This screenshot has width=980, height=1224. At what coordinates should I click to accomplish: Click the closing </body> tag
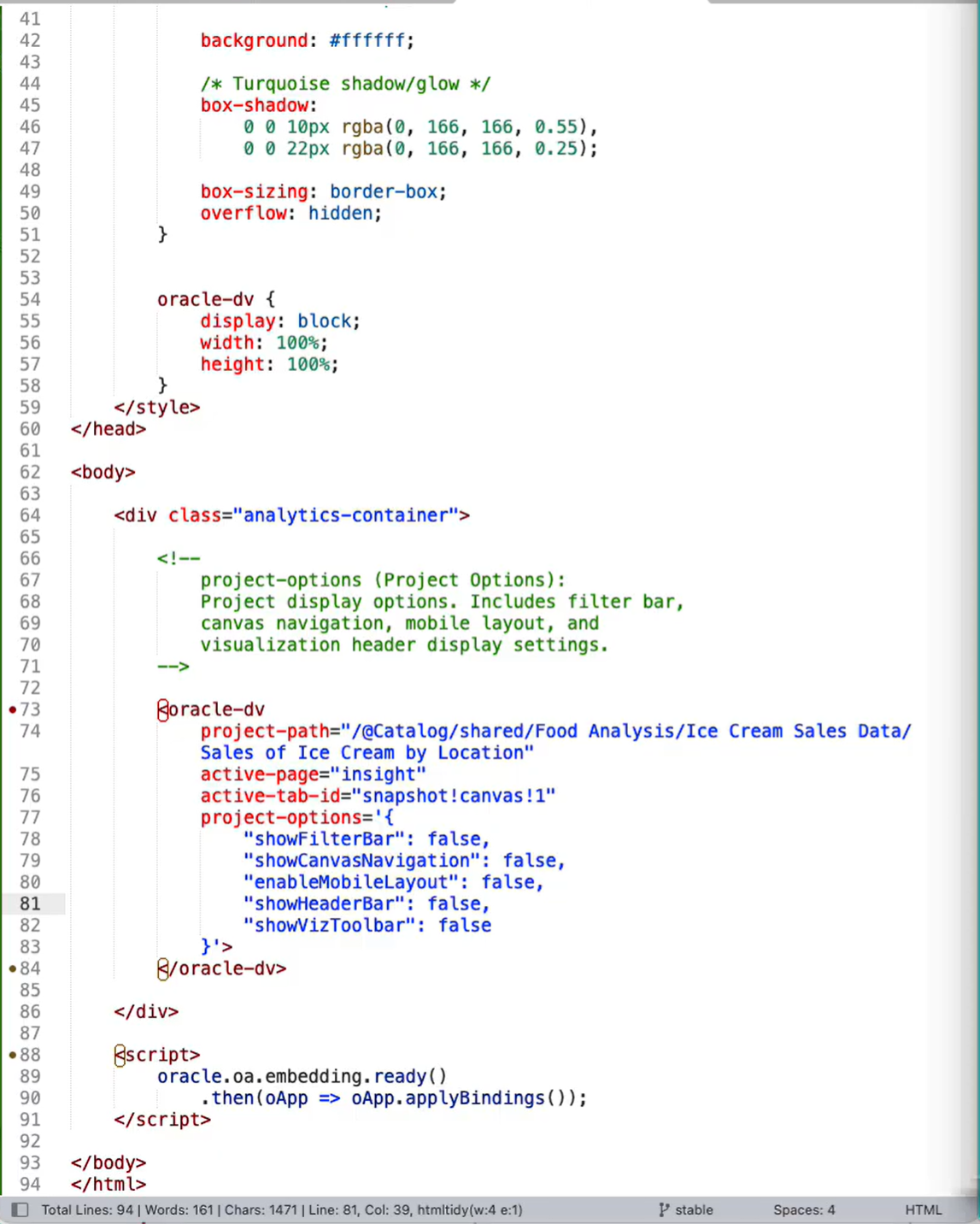tap(109, 1162)
